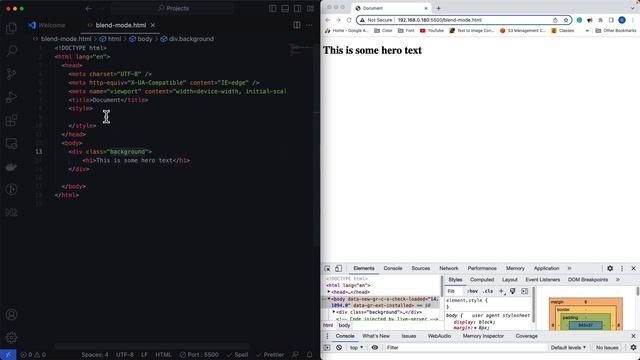Select the DevTools inspect element tool
640x360 pixels.
327,269
